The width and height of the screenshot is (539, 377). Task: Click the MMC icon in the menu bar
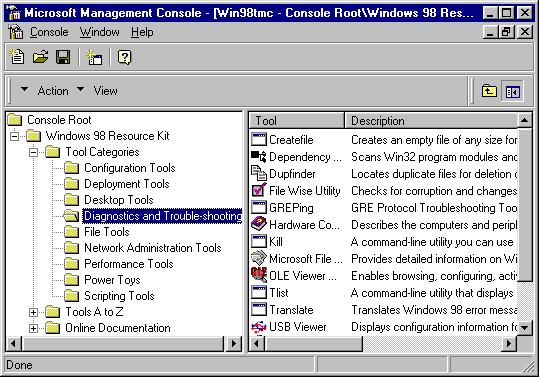[15, 32]
